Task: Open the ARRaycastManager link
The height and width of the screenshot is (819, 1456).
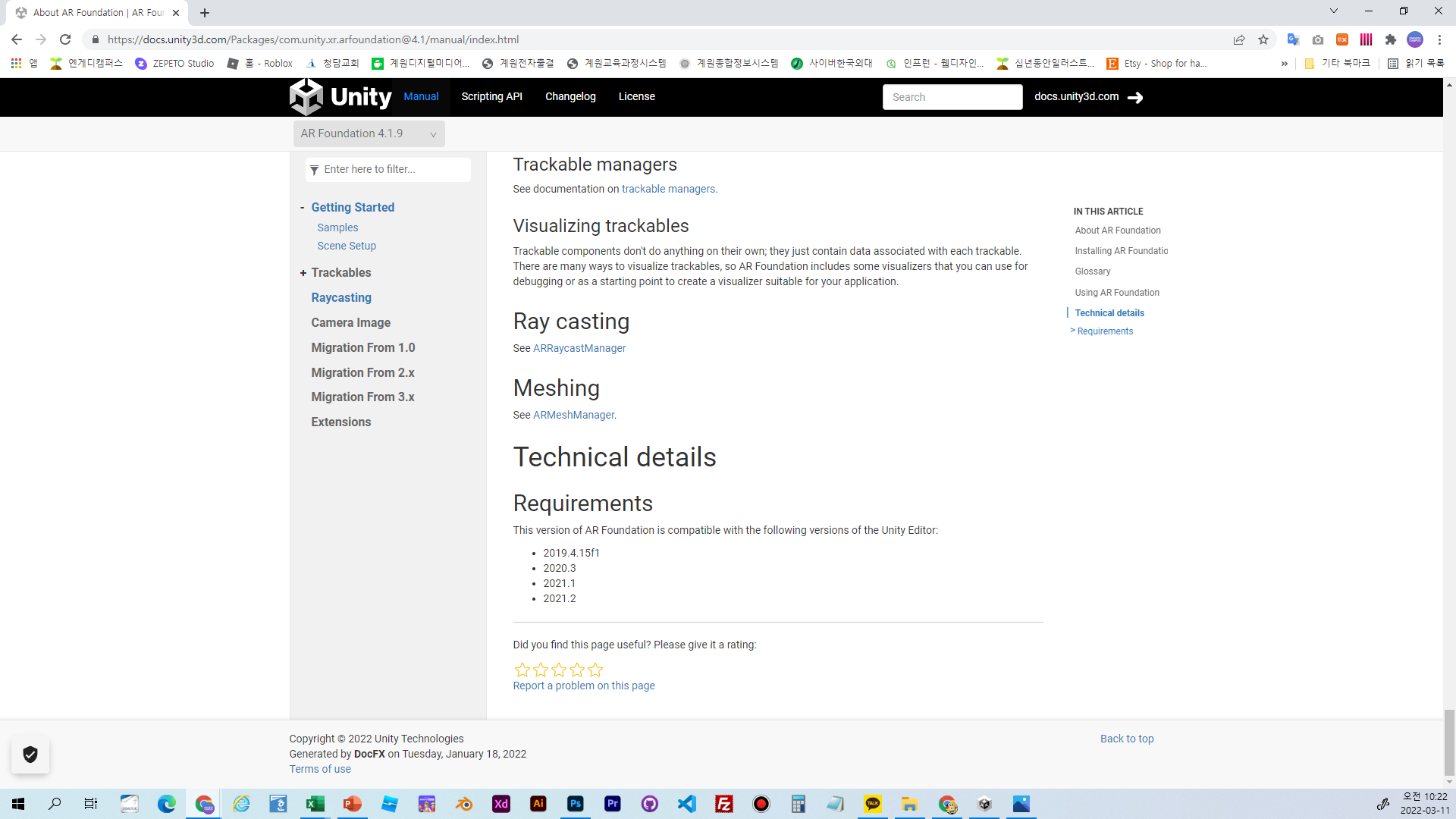Action: (579, 348)
